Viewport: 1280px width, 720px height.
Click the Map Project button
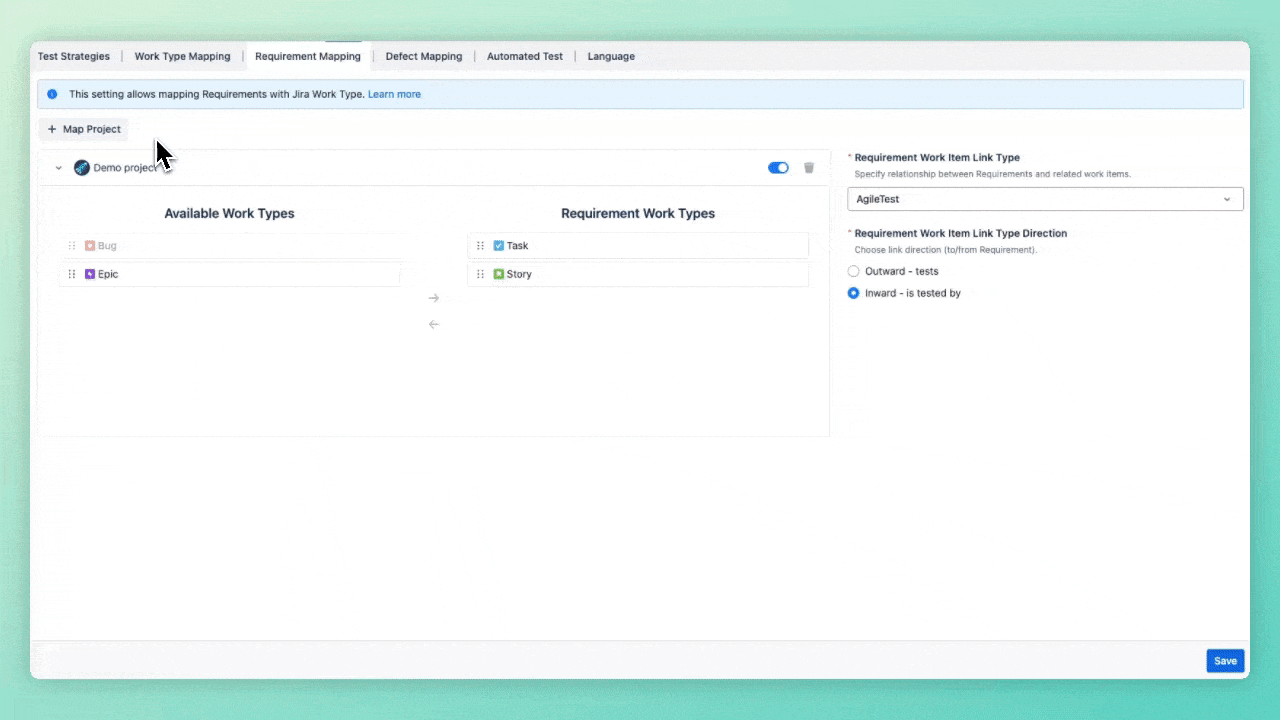coord(84,129)
